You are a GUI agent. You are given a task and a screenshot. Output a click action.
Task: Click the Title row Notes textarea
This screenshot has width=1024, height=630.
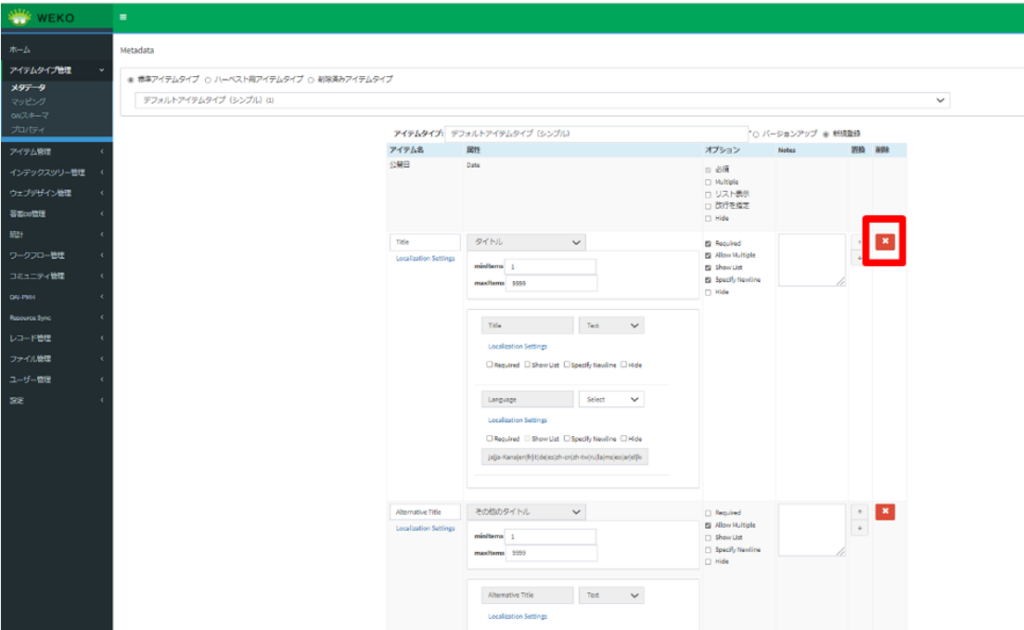pyautogui.click(x=811, y=260)
